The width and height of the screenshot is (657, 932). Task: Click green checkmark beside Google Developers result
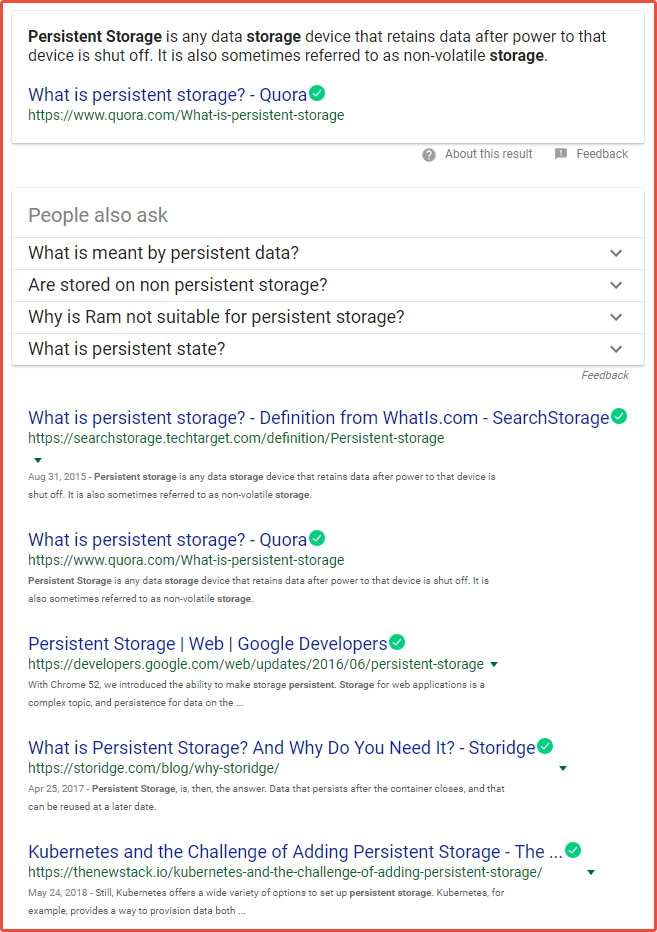(x=397, y=642)
